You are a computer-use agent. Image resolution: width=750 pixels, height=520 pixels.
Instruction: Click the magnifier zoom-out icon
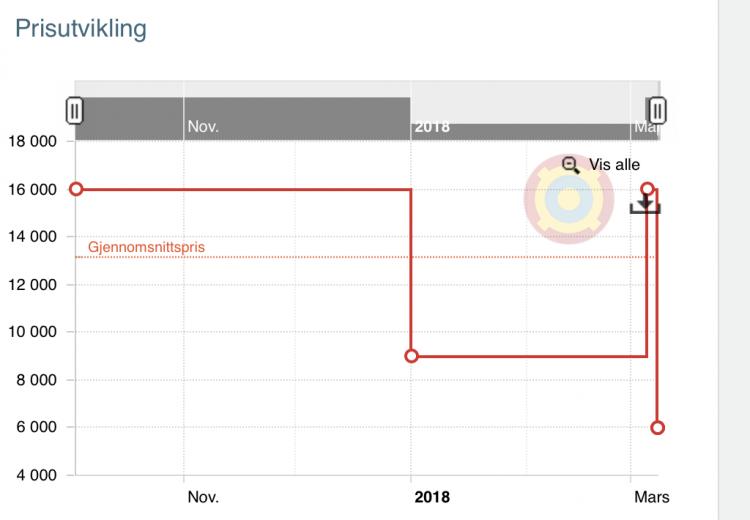[570, 166]
